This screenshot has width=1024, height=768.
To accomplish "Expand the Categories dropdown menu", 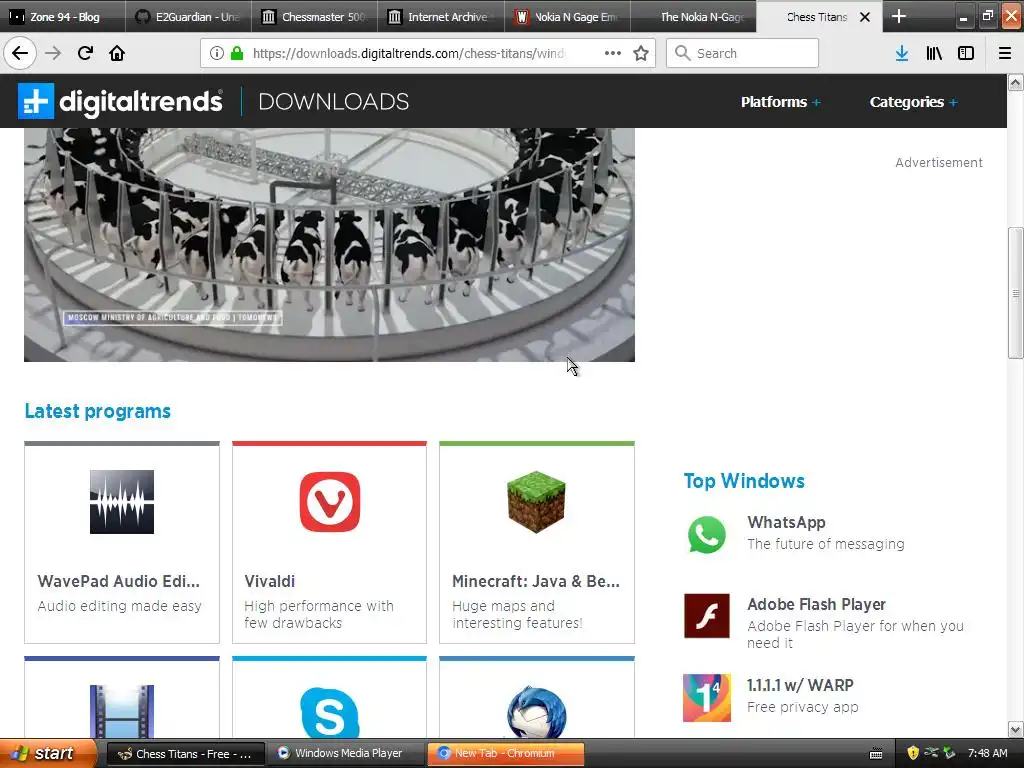I will point(913,102).
